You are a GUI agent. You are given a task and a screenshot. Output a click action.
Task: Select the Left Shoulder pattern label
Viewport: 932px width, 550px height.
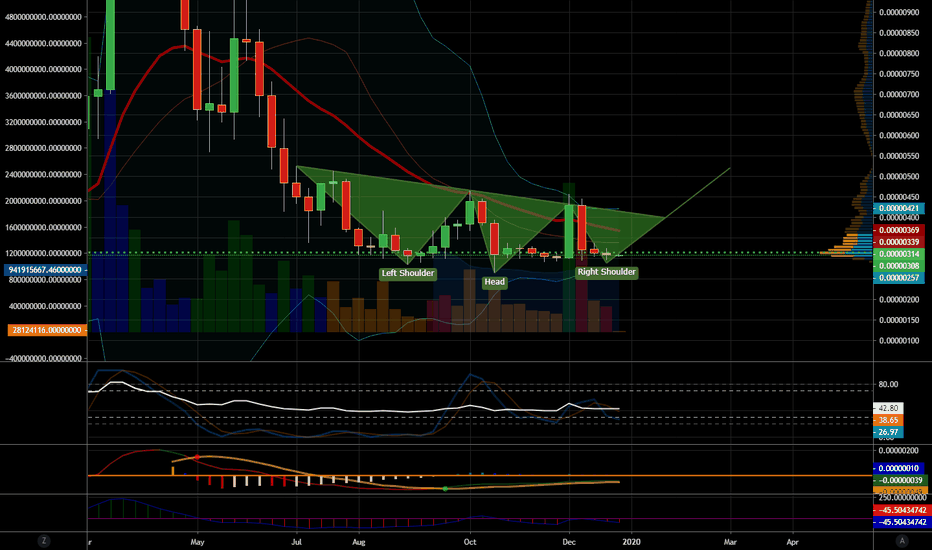click(408, 274)
